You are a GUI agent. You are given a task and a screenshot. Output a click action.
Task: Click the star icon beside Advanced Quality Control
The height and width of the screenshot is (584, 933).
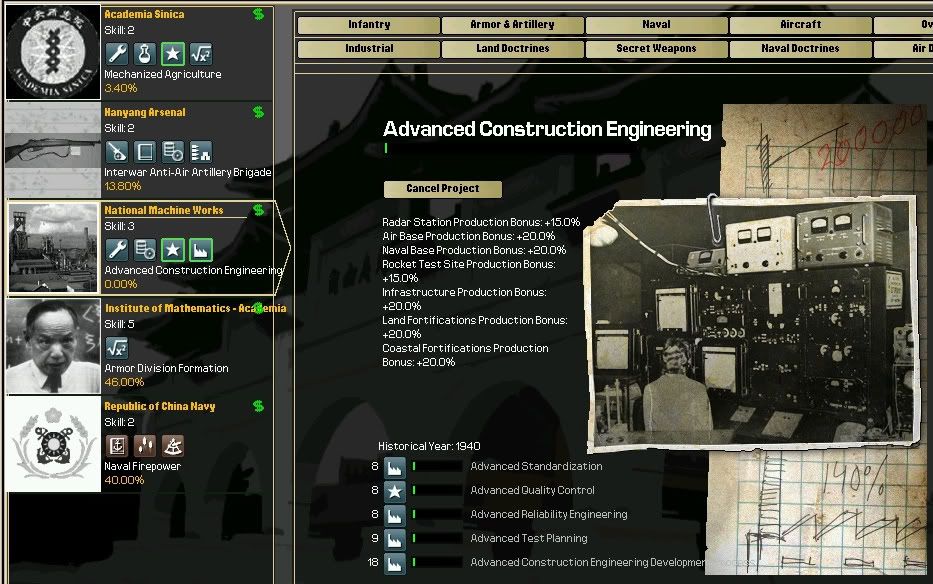point(395,491)
